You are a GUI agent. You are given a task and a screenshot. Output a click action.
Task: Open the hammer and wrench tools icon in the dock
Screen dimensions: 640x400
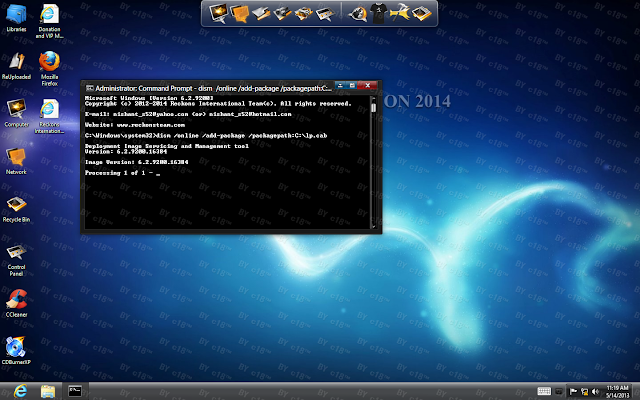pyautogui.click(x=400, y=13)
